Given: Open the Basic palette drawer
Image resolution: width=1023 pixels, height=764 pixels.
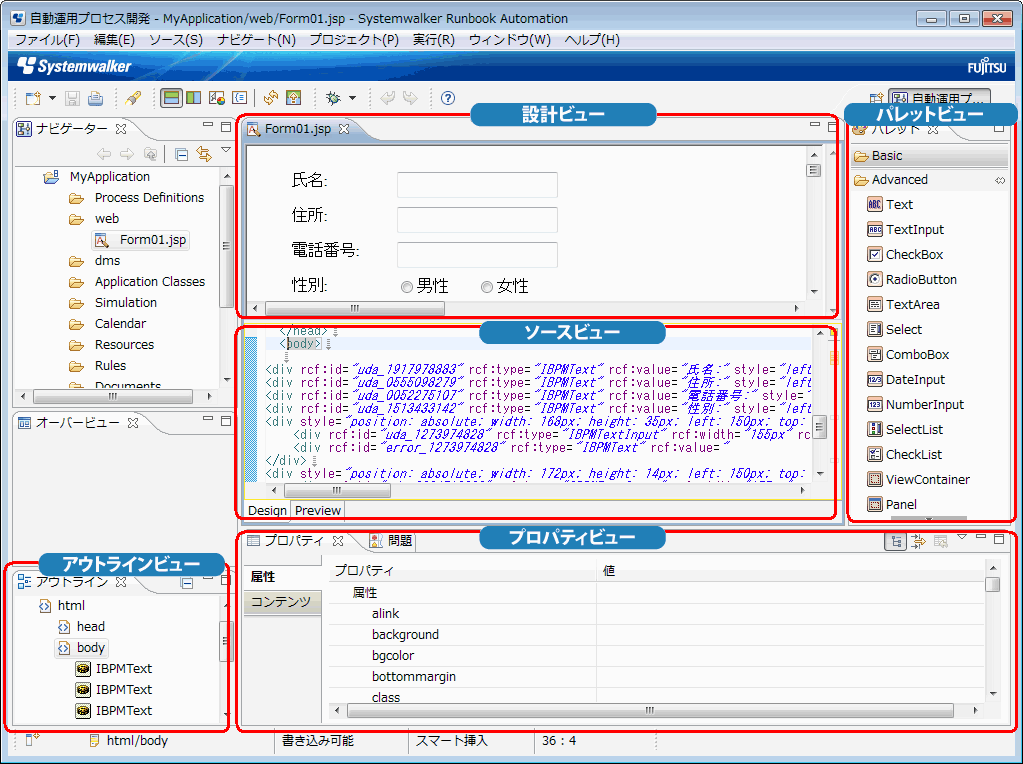Looking at the screenshot, I should [930, 156].
